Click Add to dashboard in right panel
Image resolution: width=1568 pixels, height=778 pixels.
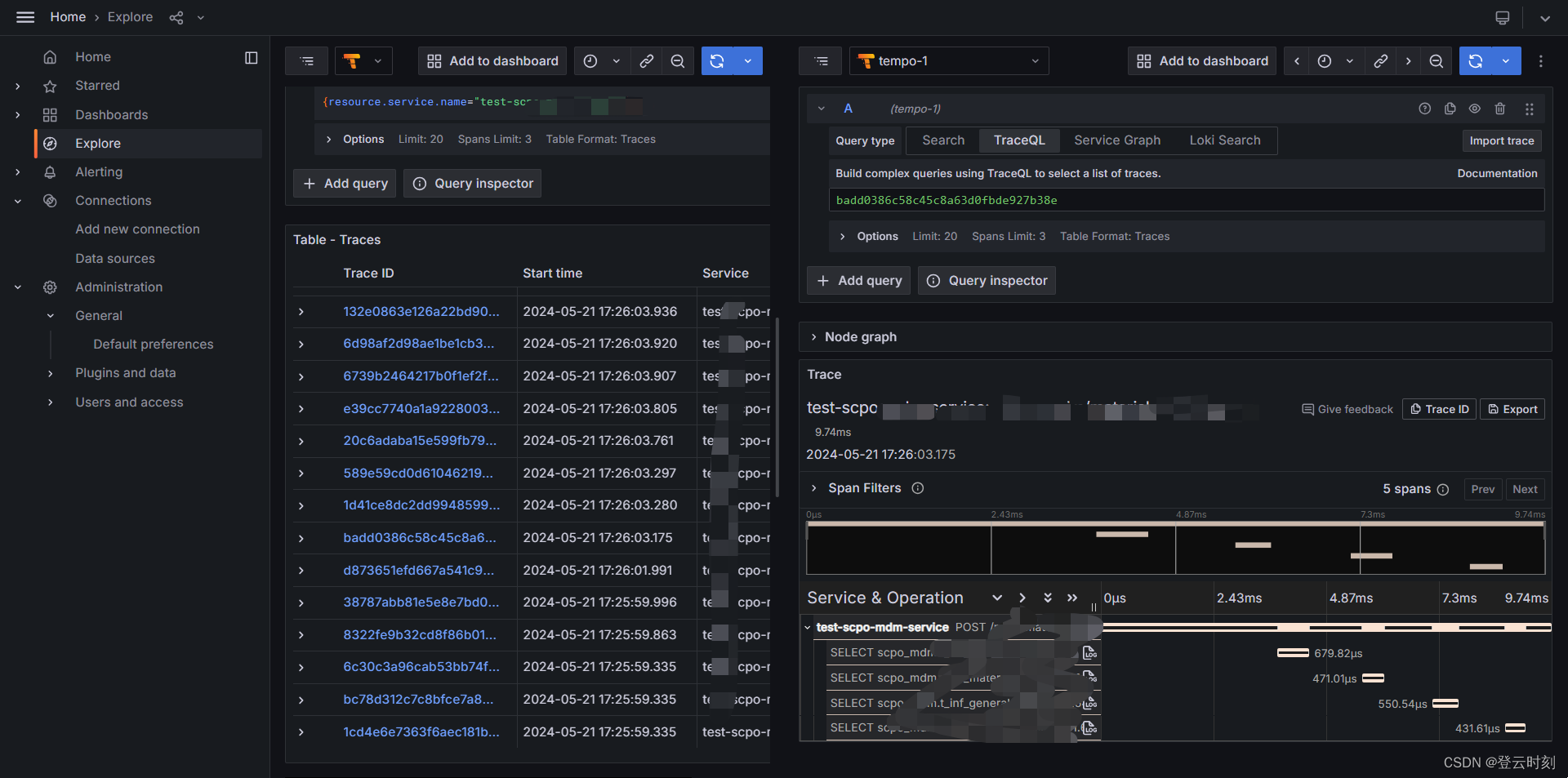click(1200, 60)
